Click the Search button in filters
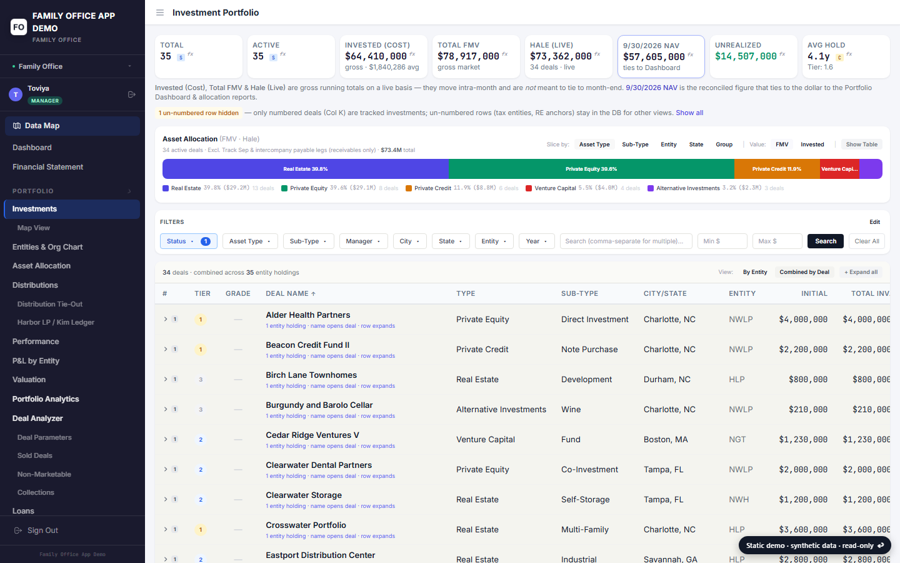900x563 pixels. point(825,241)
